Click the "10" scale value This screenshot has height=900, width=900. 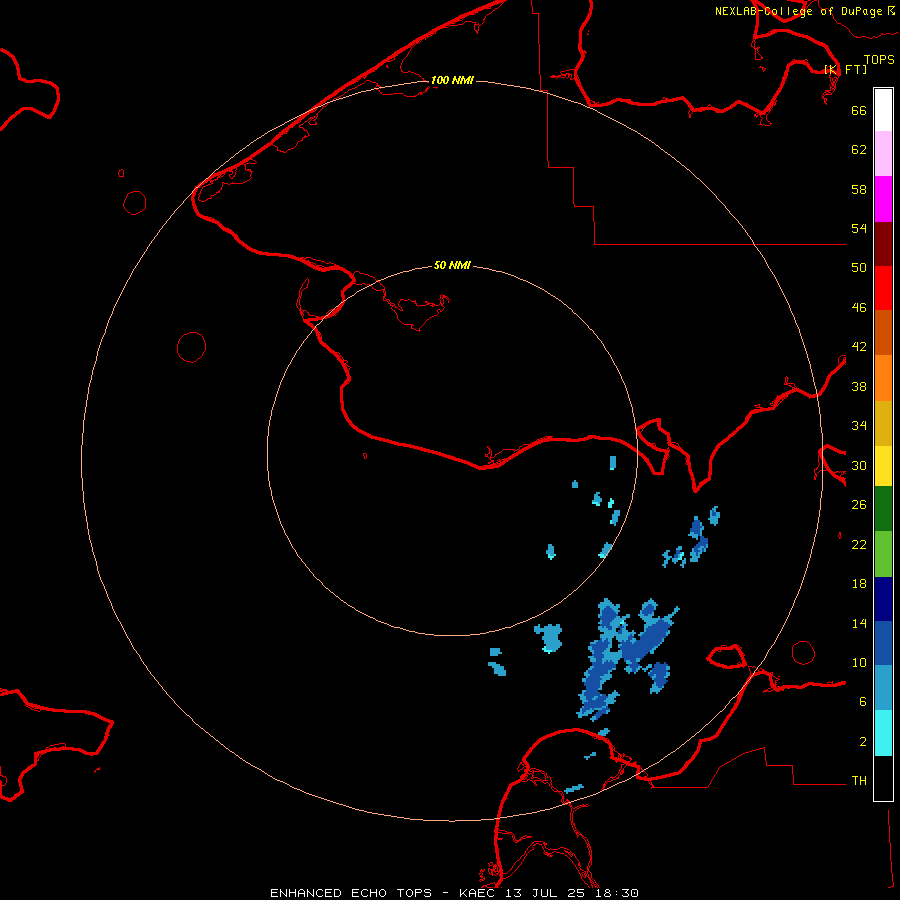point(859,663)
